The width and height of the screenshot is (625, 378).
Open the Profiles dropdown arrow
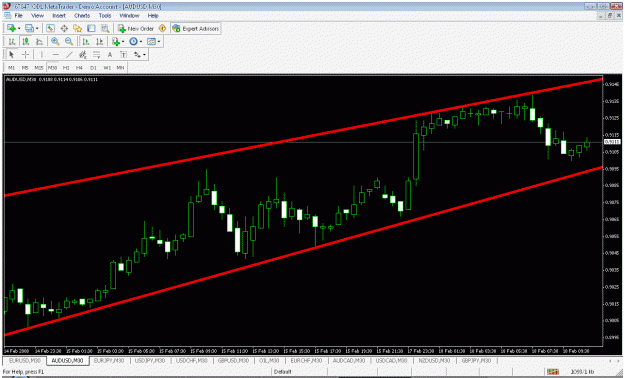coord(37,28)
